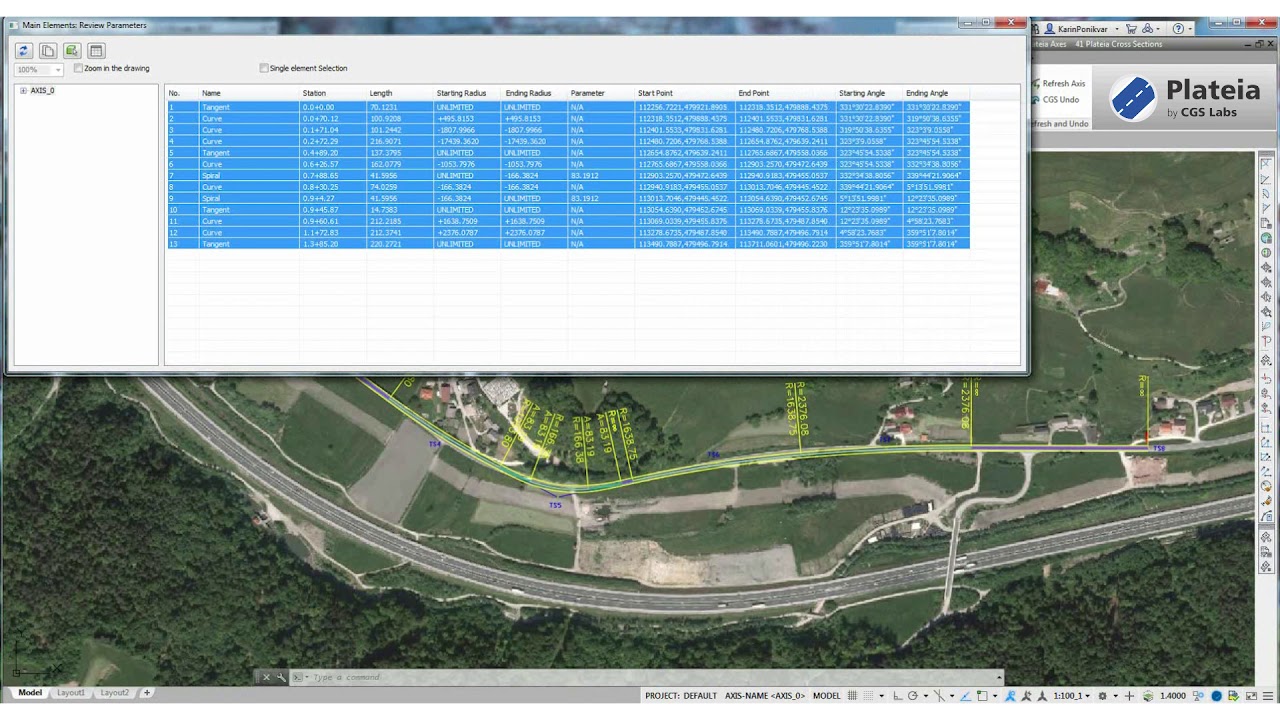Screen dimensions: 1280x720
Task: Click the refresh icon in Review Parameters toolbar
Action: pyautogui.click(x=24, y=51)
